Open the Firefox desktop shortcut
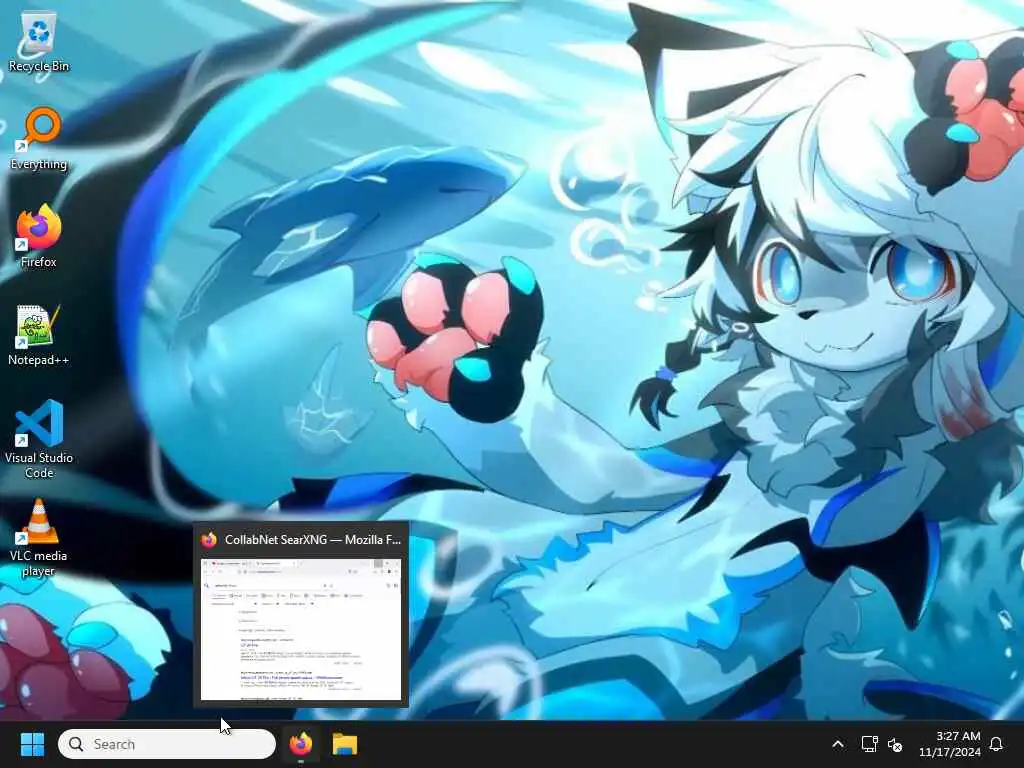 click(x=39, y=237)
